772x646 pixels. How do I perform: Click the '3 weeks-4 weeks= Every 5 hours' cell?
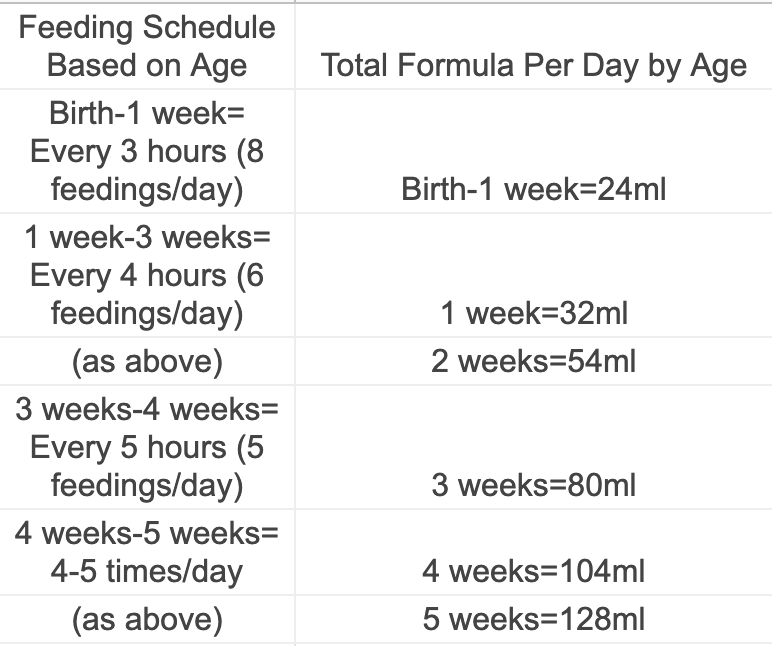coord(147,447)
